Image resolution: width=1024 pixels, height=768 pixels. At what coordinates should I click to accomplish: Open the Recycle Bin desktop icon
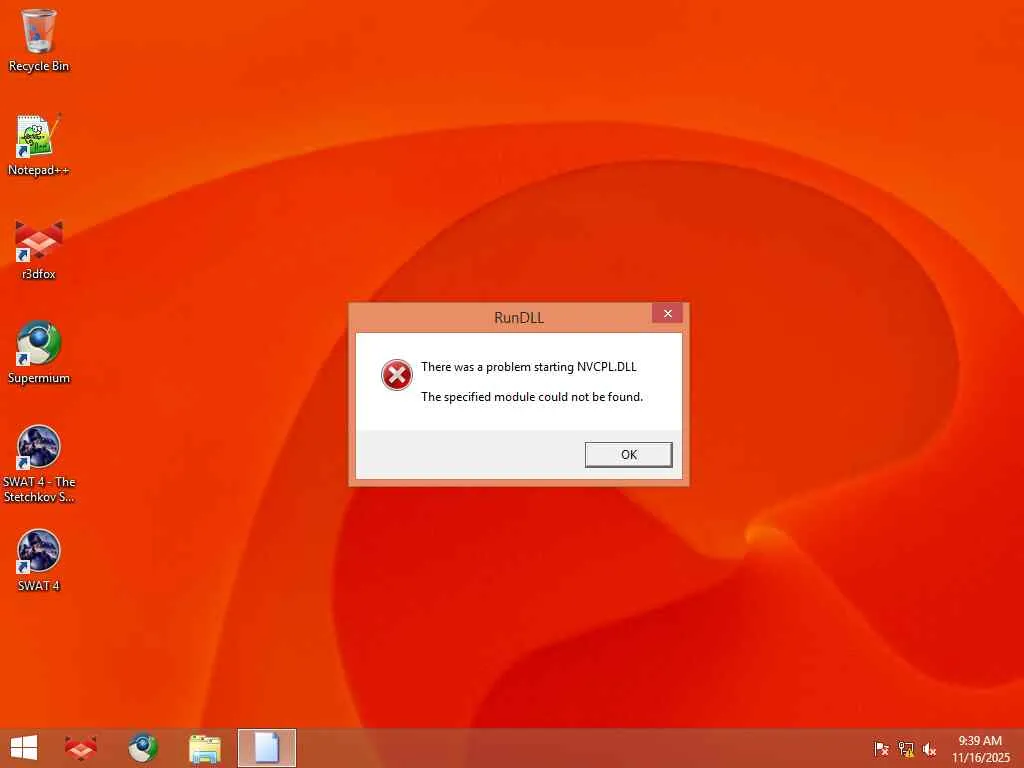tap(39, 40)
